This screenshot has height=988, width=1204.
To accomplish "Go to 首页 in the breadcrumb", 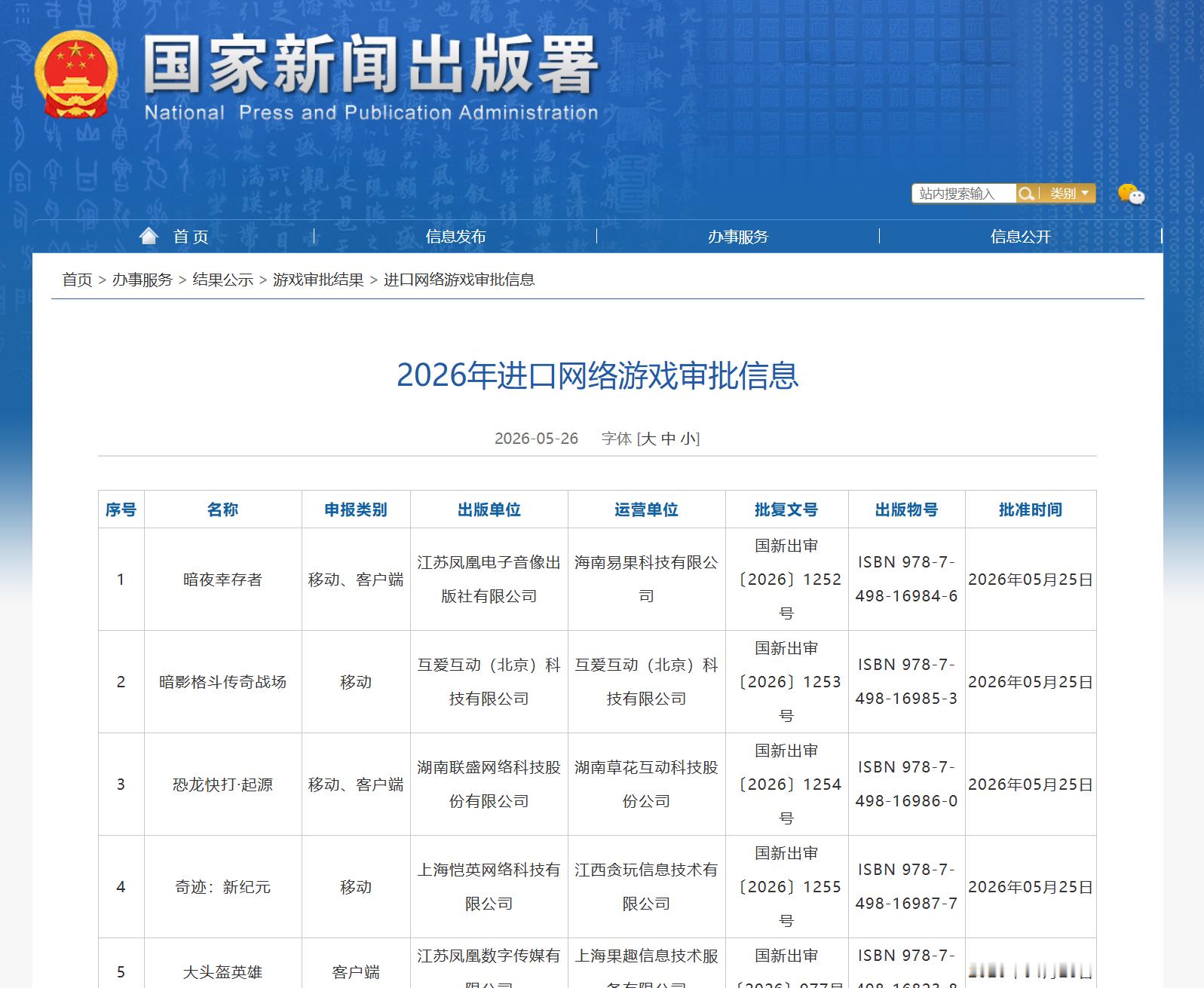I will [x=77, y=280].
